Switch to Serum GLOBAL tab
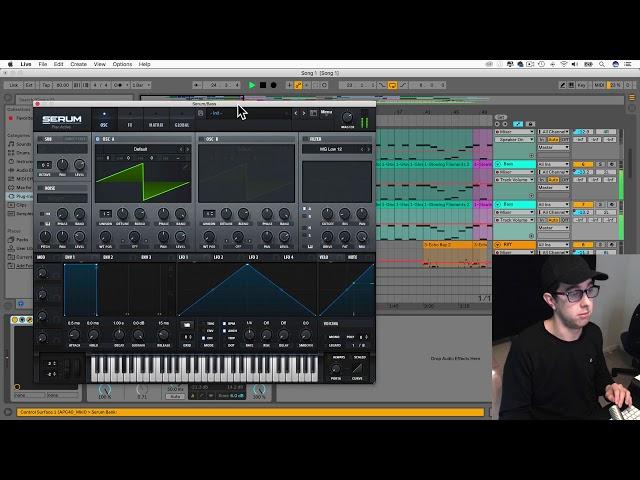Viewport: 640px width, 480px height. pyautogui.click(x=182, y=120)
